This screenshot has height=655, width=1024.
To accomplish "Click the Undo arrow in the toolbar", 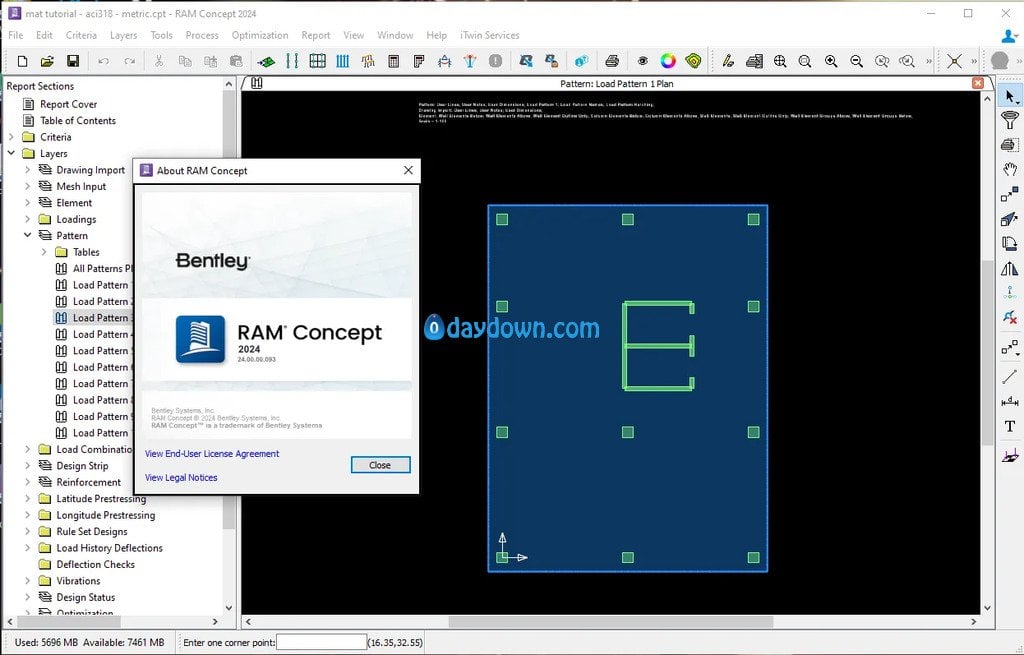I will click(x=103, y=61).
